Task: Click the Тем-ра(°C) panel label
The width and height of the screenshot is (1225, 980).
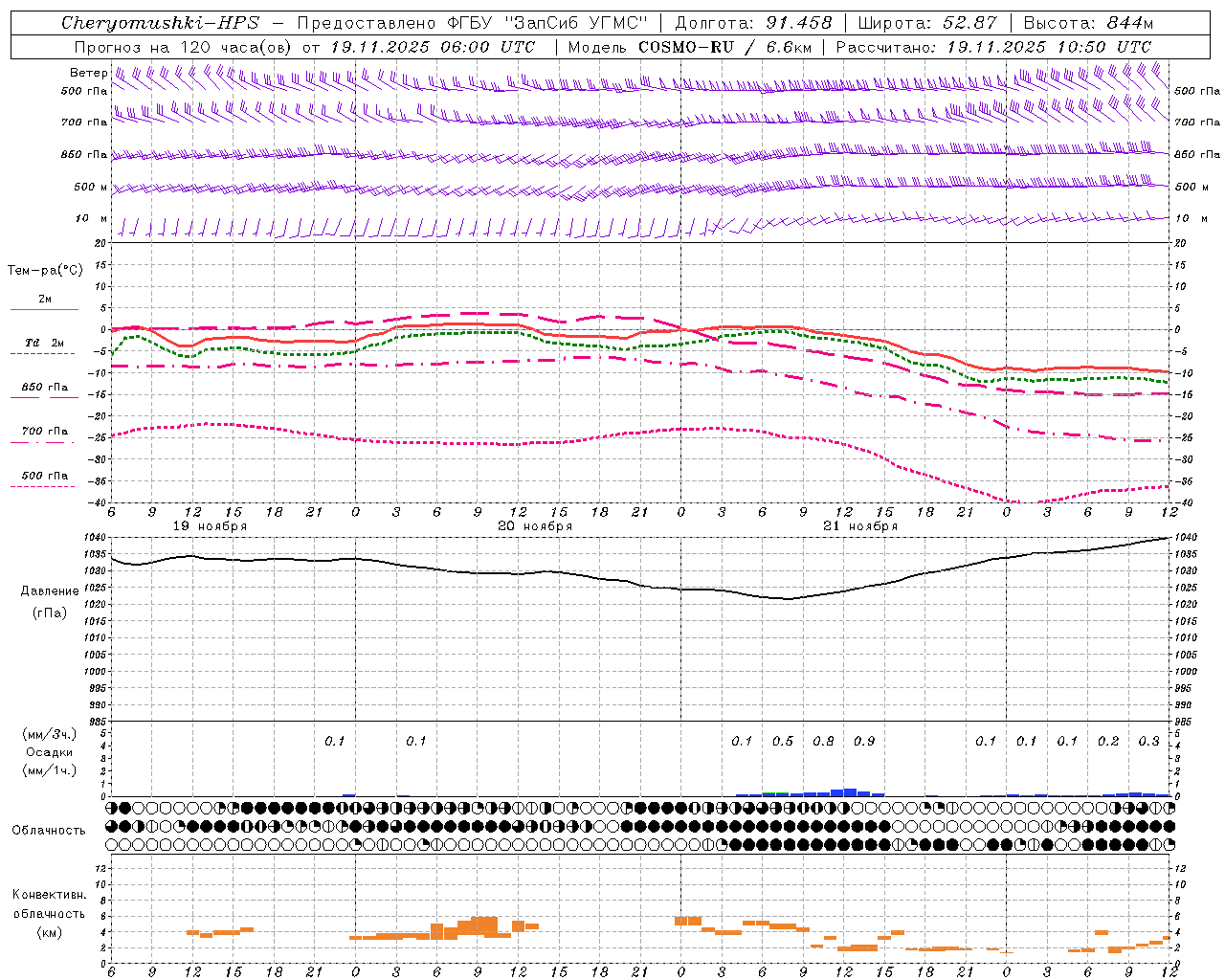Action: point(45,271)
